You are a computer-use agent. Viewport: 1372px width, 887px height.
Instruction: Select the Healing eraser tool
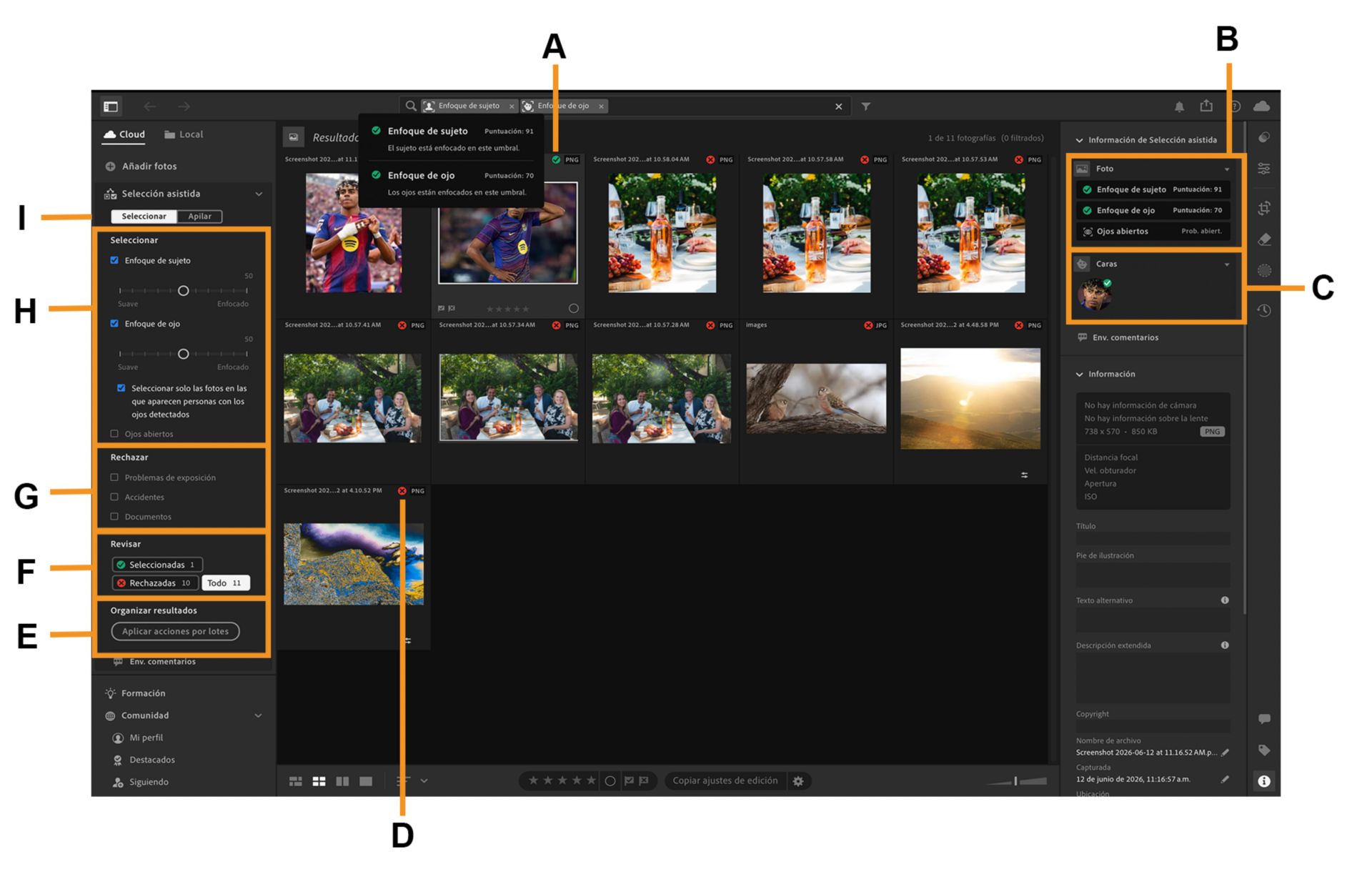point(1264,239)
